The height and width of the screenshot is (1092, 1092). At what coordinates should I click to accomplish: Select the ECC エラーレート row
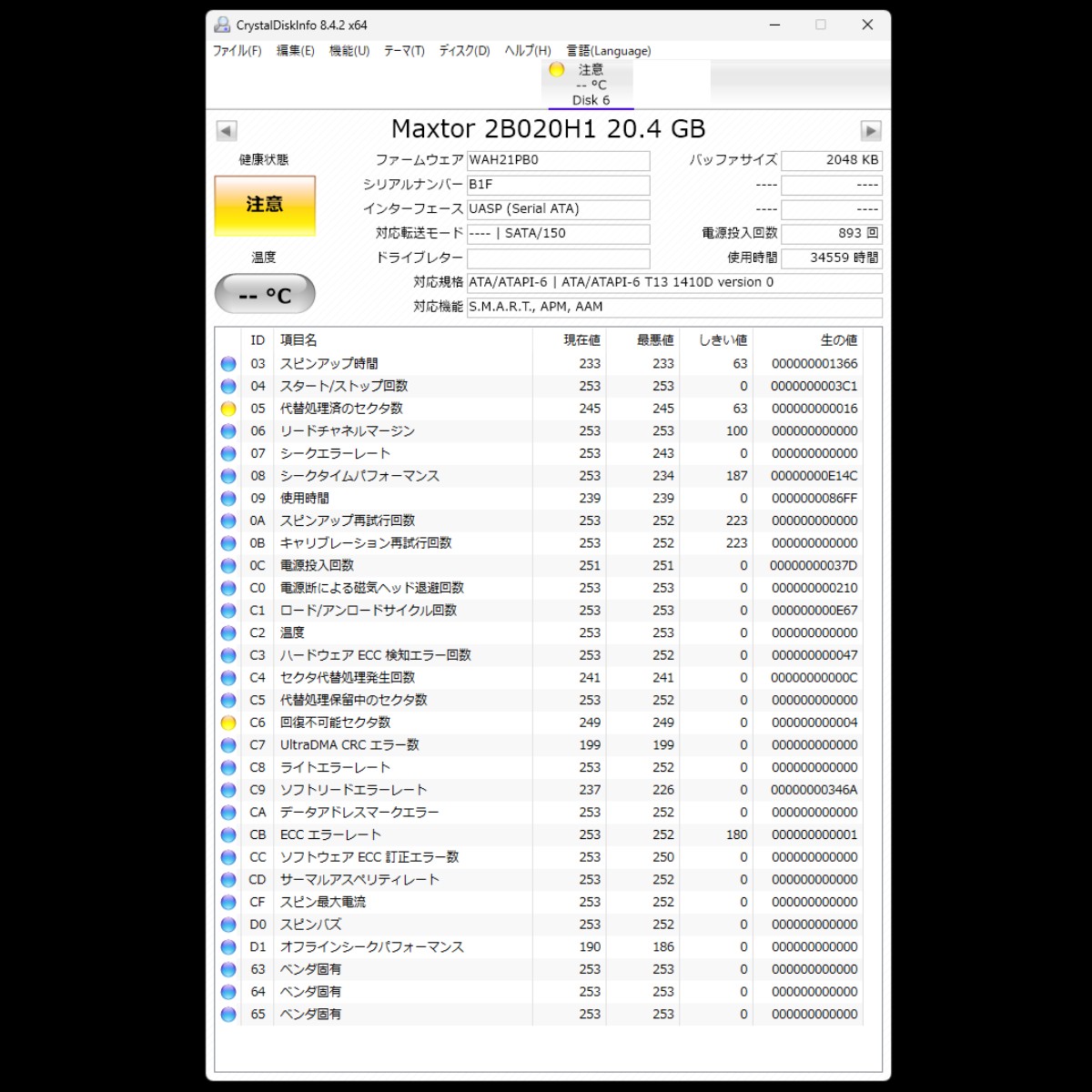[539, 835]
